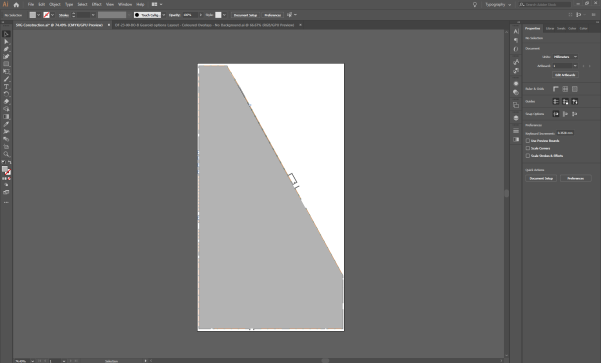601x363 pixels.
Task: Click Document Setup under Quick Actions
Action: 541,178
